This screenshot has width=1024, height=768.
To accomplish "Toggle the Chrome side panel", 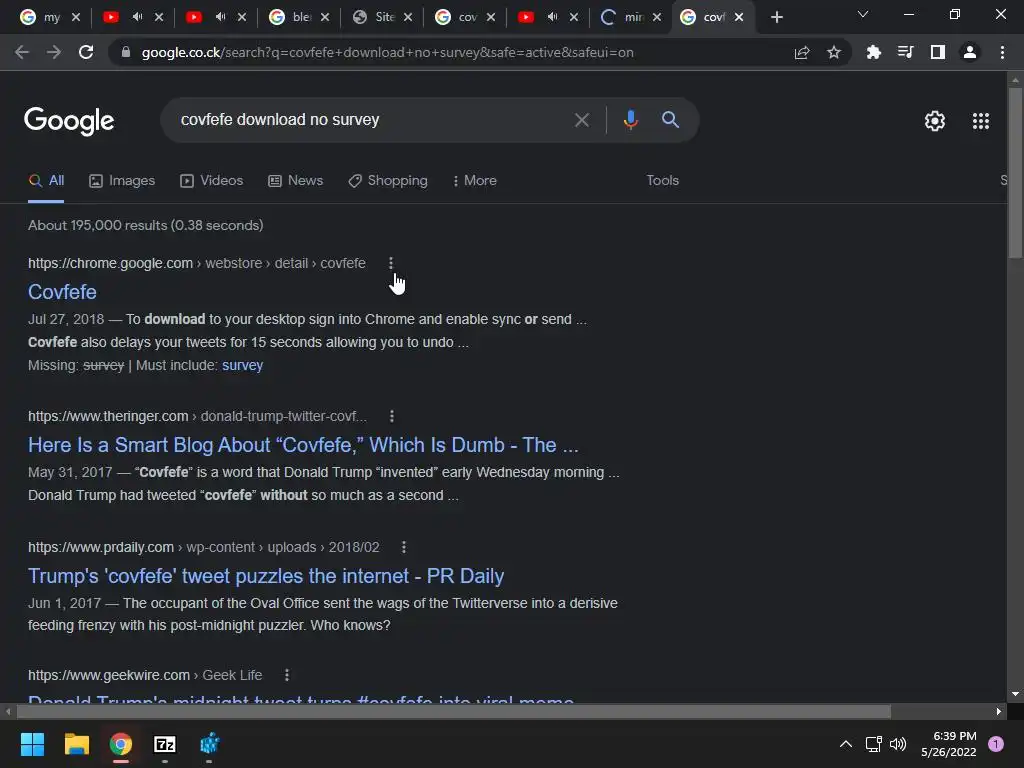I will point(938,52).
